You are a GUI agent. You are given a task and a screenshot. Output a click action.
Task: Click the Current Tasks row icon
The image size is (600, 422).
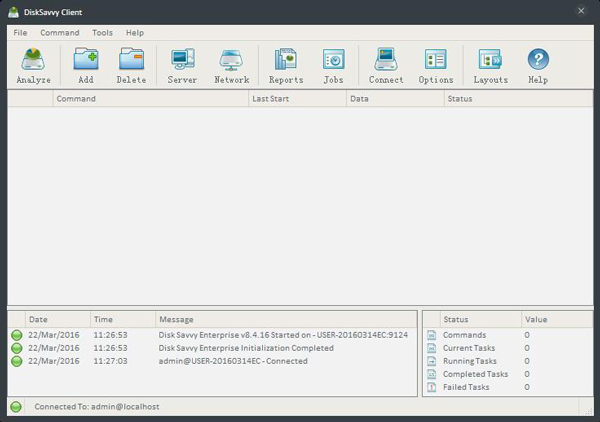click(432, 348)
